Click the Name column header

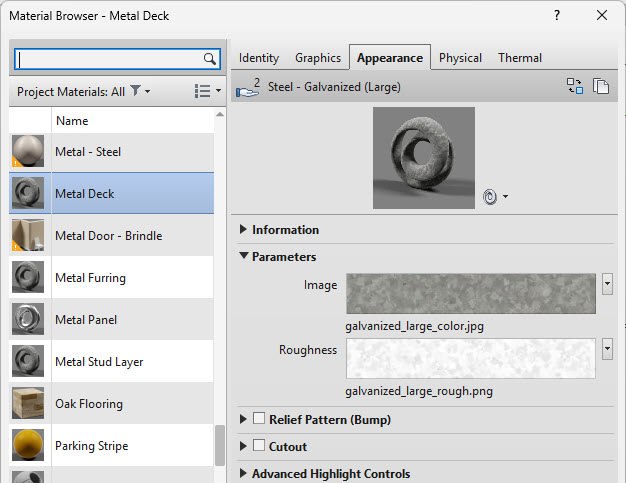pyautogui.click(x=133, y=121)
